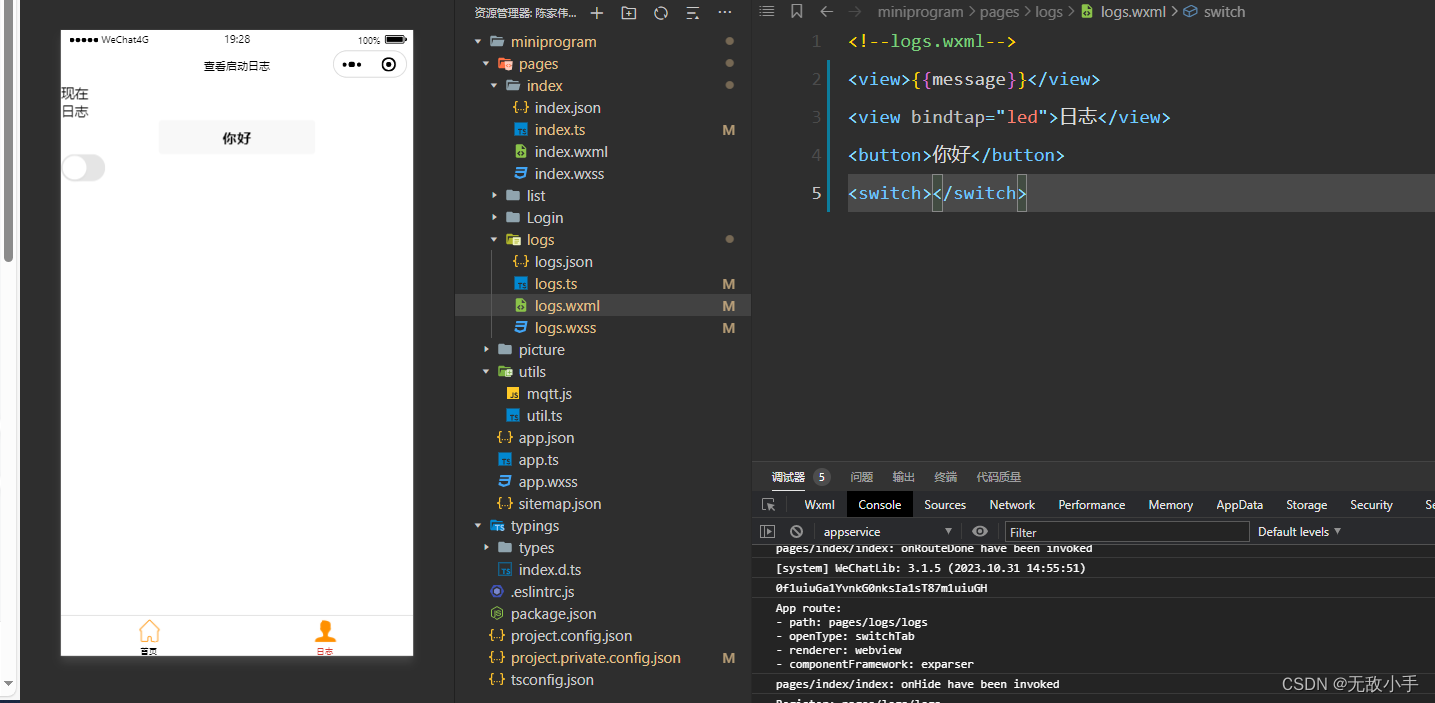This screenshot has width=1435, height=703.
Task: Click the bookmark icon in editor header
Action: 796,12
